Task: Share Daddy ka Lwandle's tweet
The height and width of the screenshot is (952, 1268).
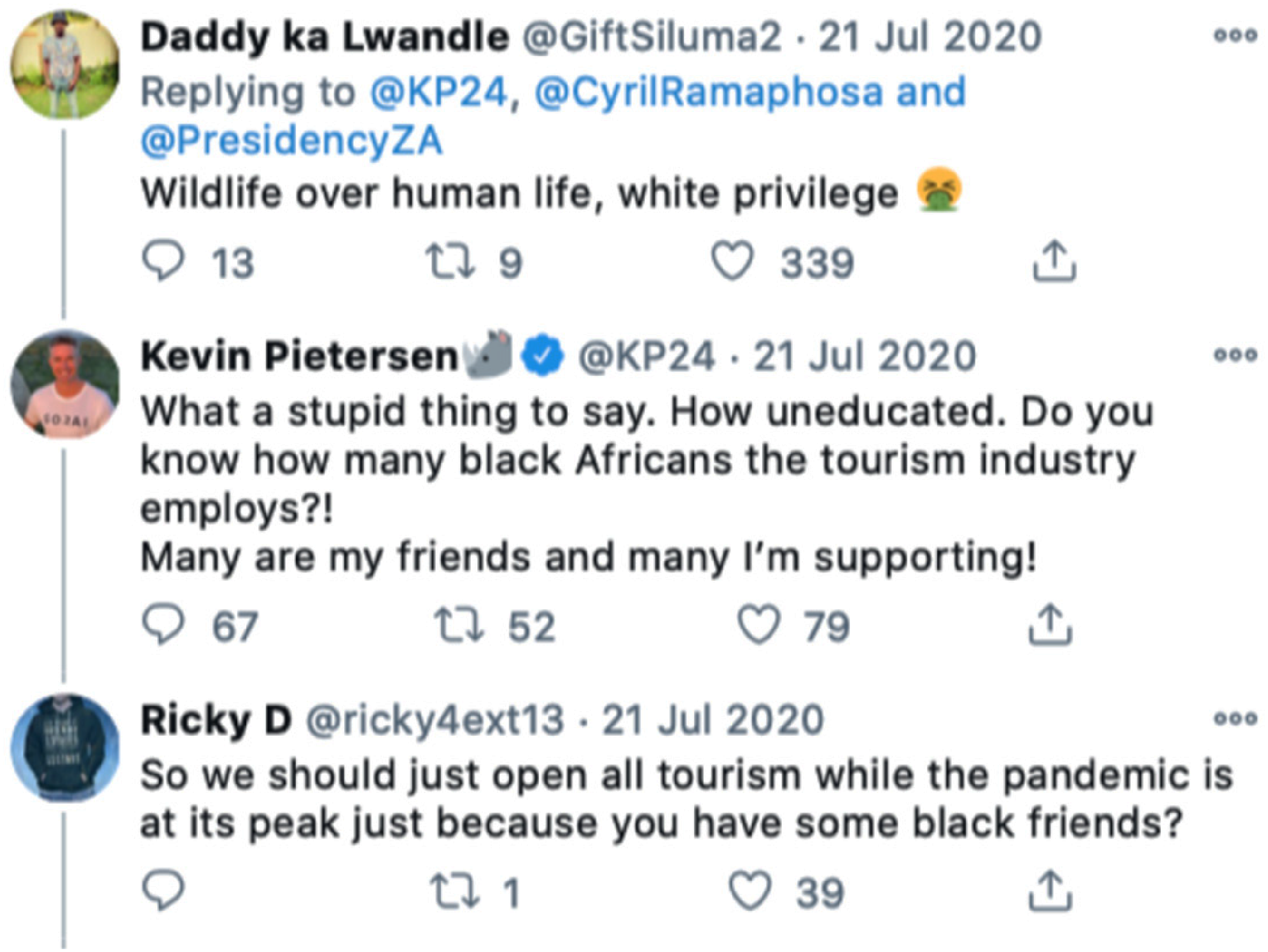Action: coord(1054,261)
